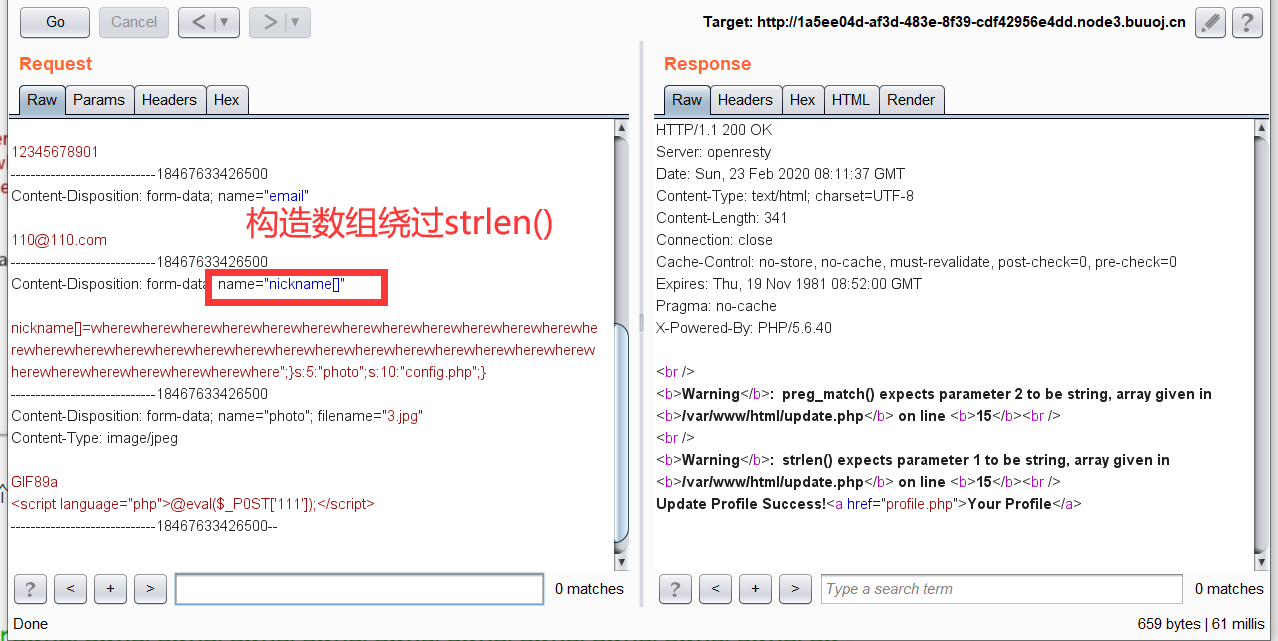
Task: Focus the response 'Type a search term' field
Action: coord(1002,589)
